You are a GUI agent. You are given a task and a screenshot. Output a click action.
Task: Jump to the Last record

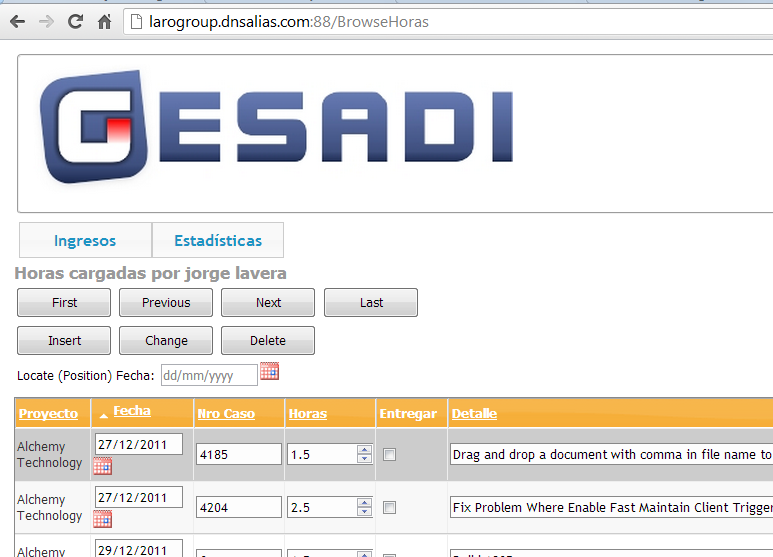371,303
